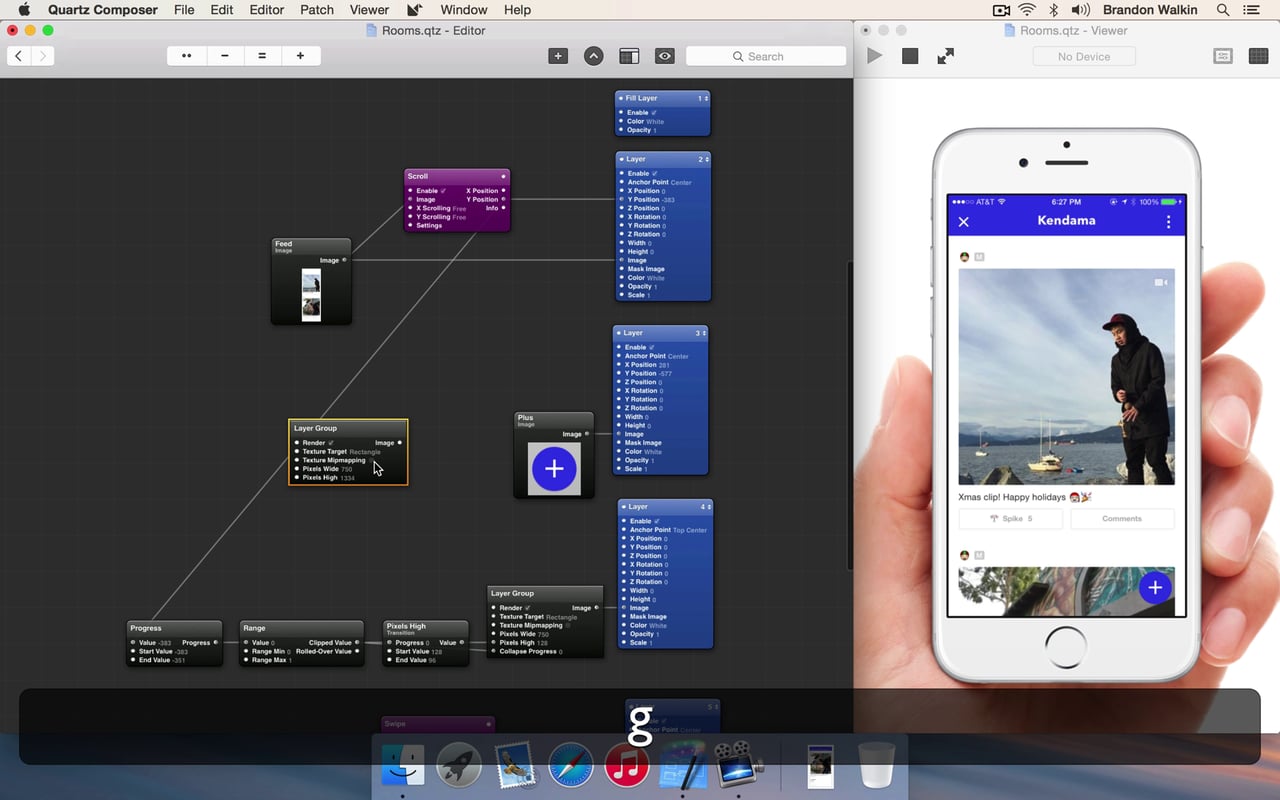Image resolution: width=1280 pixels, height=800 pixels.
Task: Zoom out with the minus toolbar button
Action: click(224, 56)
